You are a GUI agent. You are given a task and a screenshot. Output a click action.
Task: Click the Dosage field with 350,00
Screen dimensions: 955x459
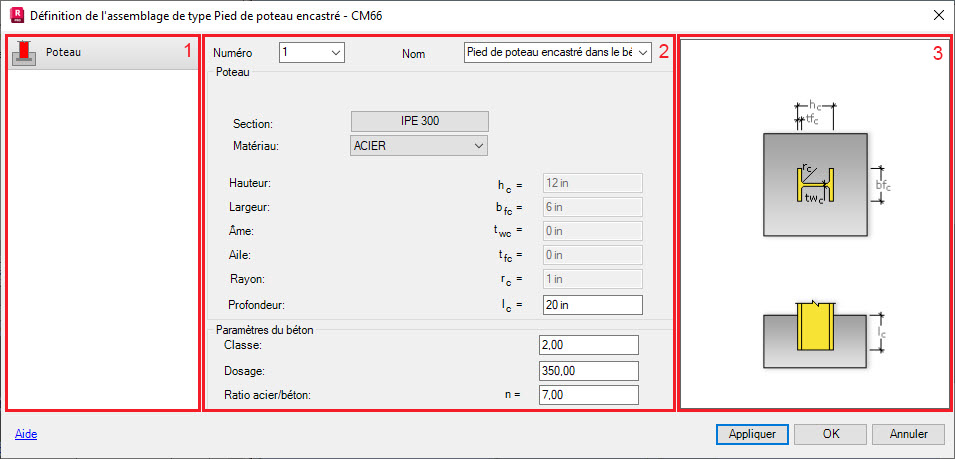(x=589, y=370)
